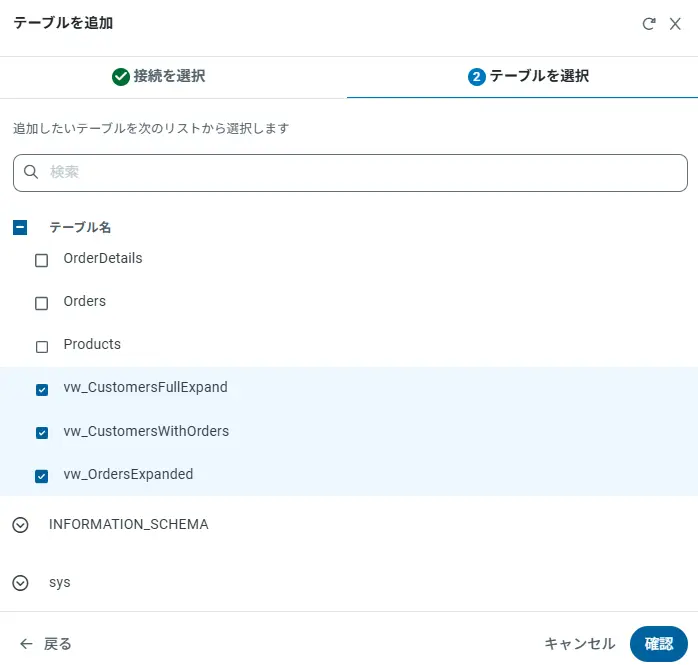Toggle the テーブル名 select-all checkbox
This screenshot has height=668, width=698.
click(x=20, y=228)
